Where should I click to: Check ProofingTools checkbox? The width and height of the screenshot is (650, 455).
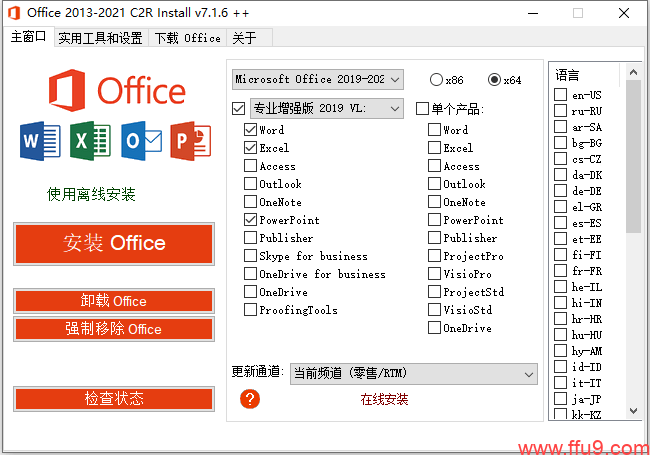coord(250,310)
